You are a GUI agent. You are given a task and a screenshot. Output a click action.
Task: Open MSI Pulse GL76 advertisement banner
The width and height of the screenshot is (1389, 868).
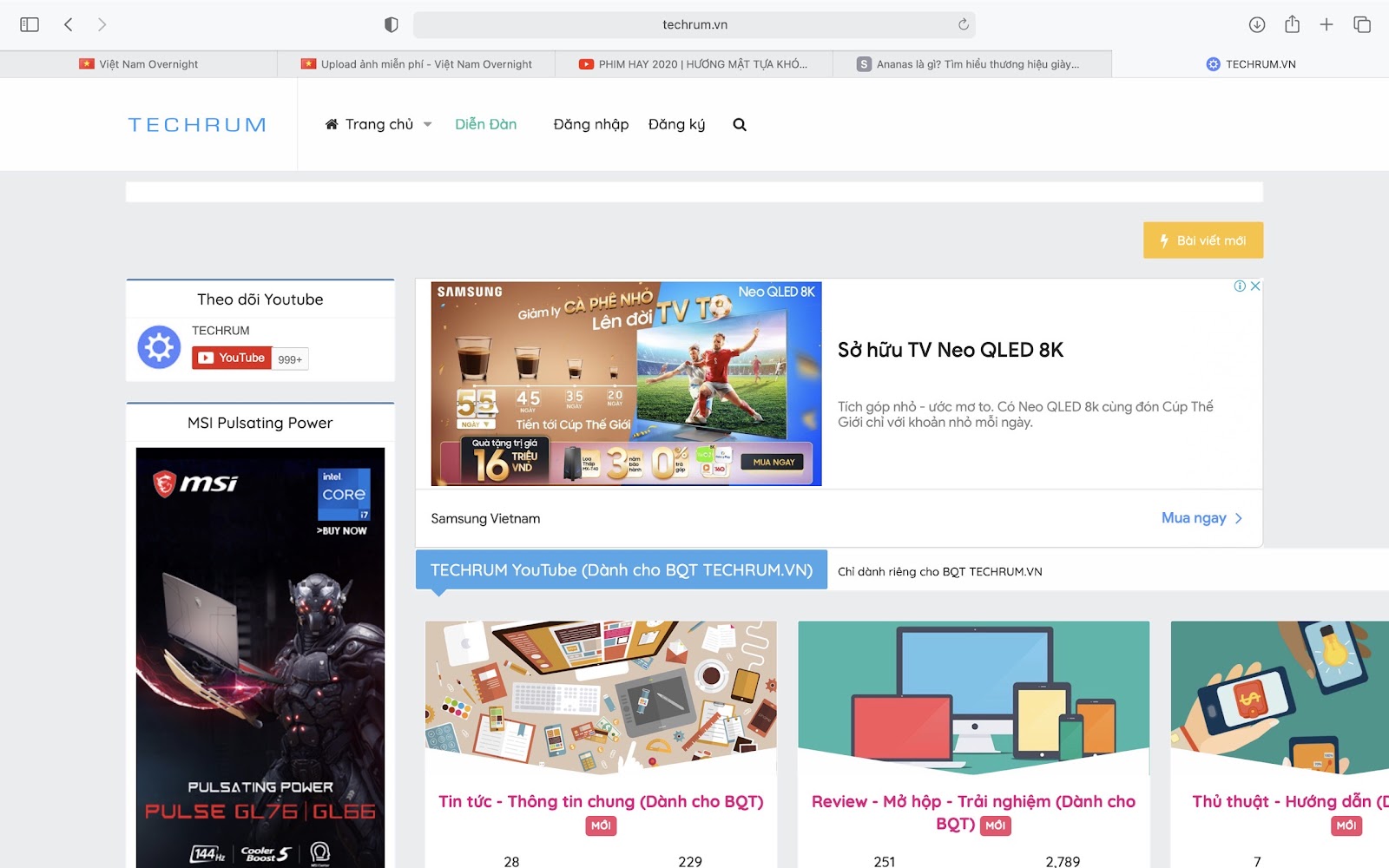pos(260,657)
